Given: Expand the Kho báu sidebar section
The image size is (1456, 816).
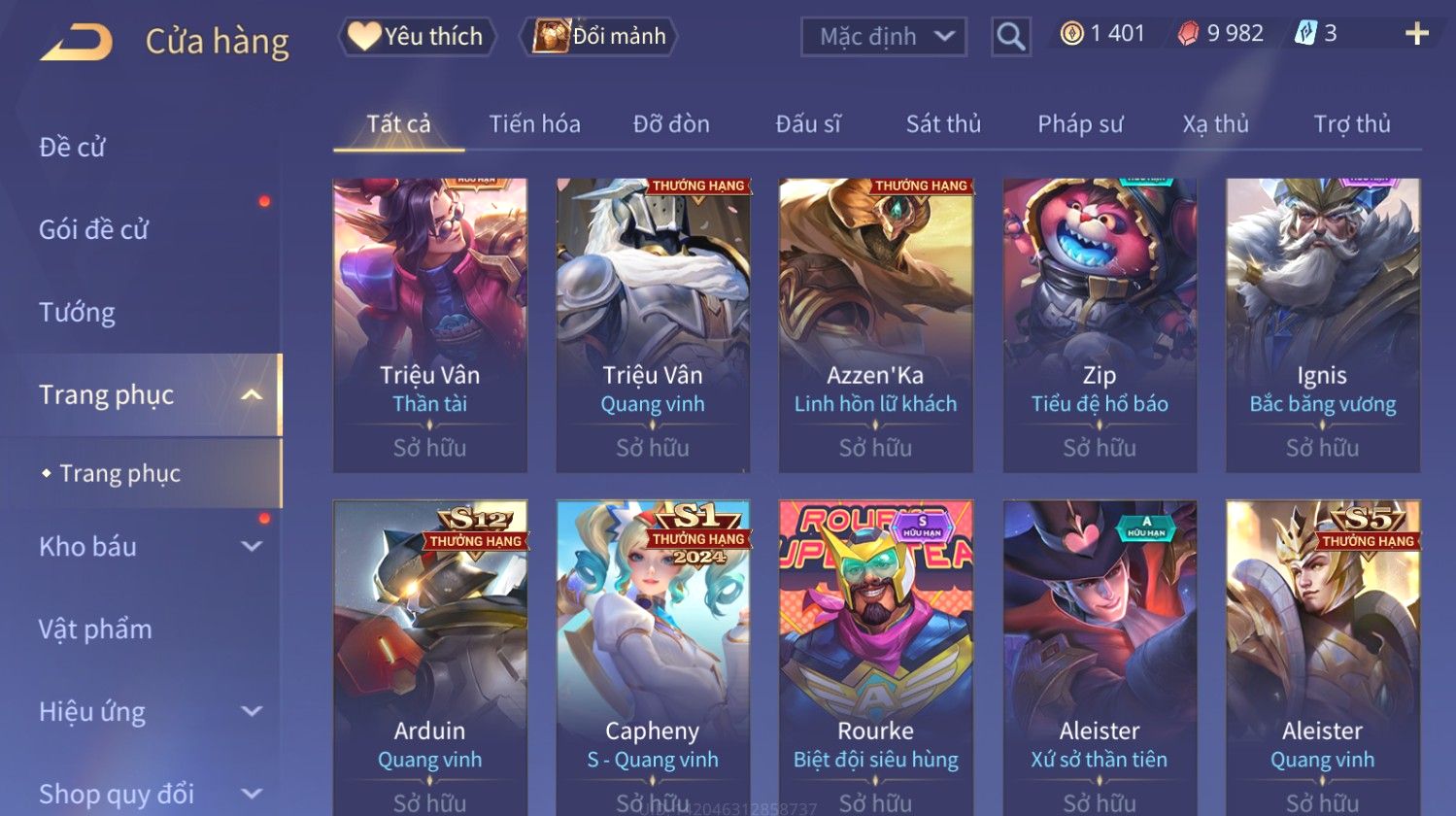Looking at the screenshot, I should 251,546.
